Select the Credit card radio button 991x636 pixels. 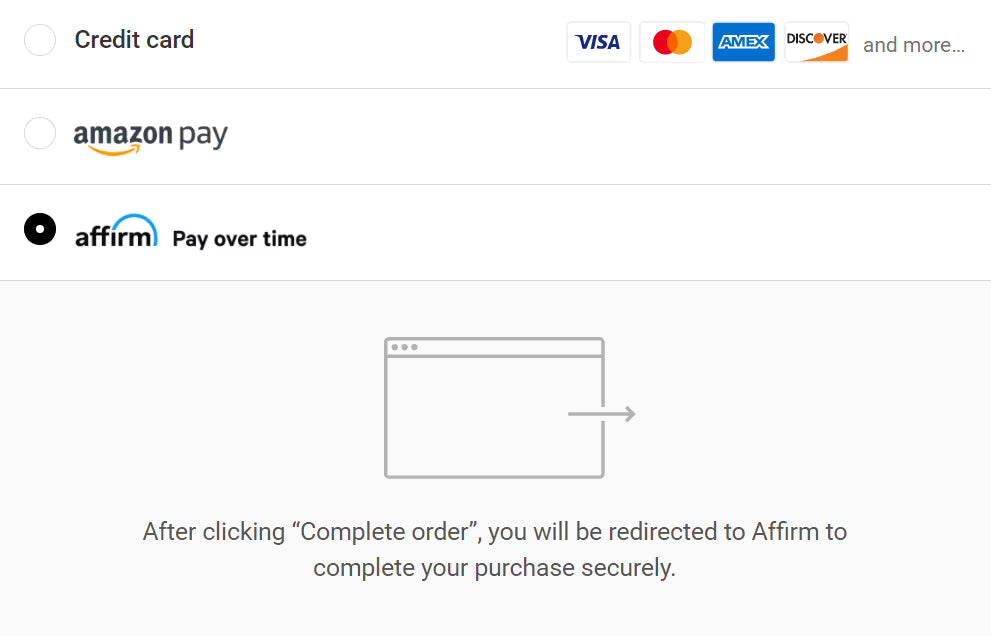tap(40, 40)
